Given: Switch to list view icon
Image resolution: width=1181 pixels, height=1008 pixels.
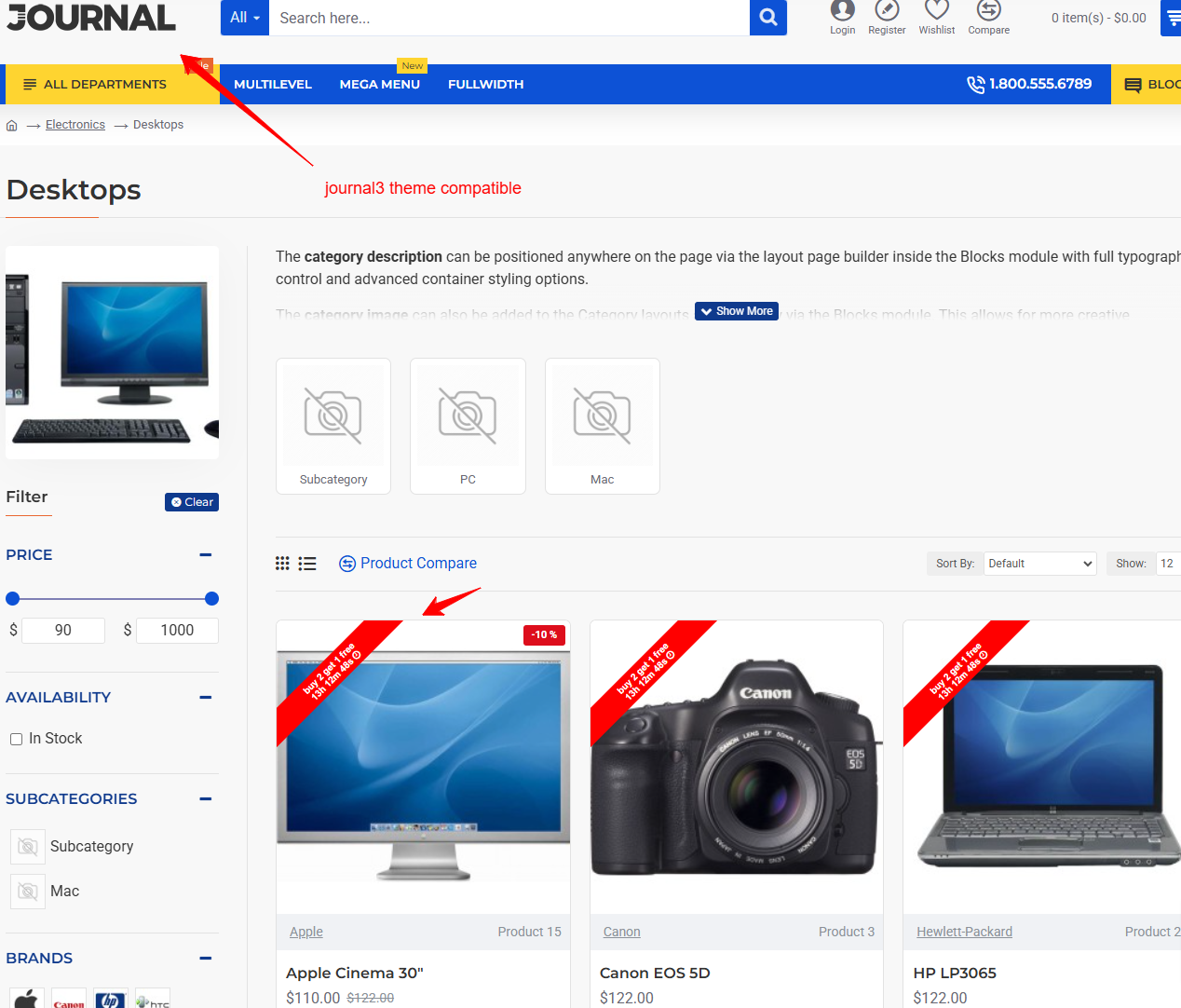Looking at the screenshot, I should click(307, 564).
